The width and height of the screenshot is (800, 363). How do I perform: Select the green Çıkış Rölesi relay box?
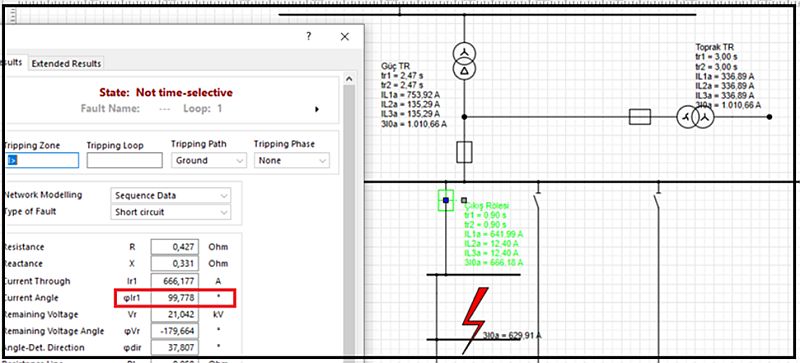[446, 200]
